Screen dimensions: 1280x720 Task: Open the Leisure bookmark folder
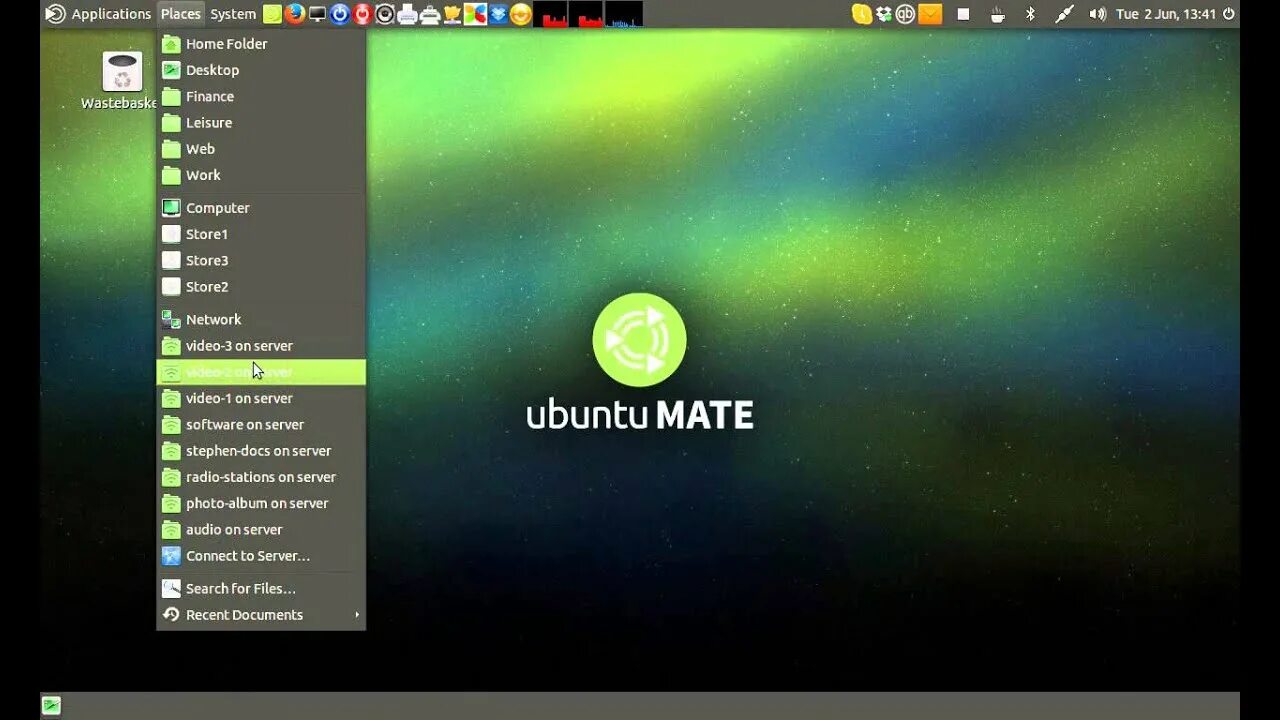[261, 122]
